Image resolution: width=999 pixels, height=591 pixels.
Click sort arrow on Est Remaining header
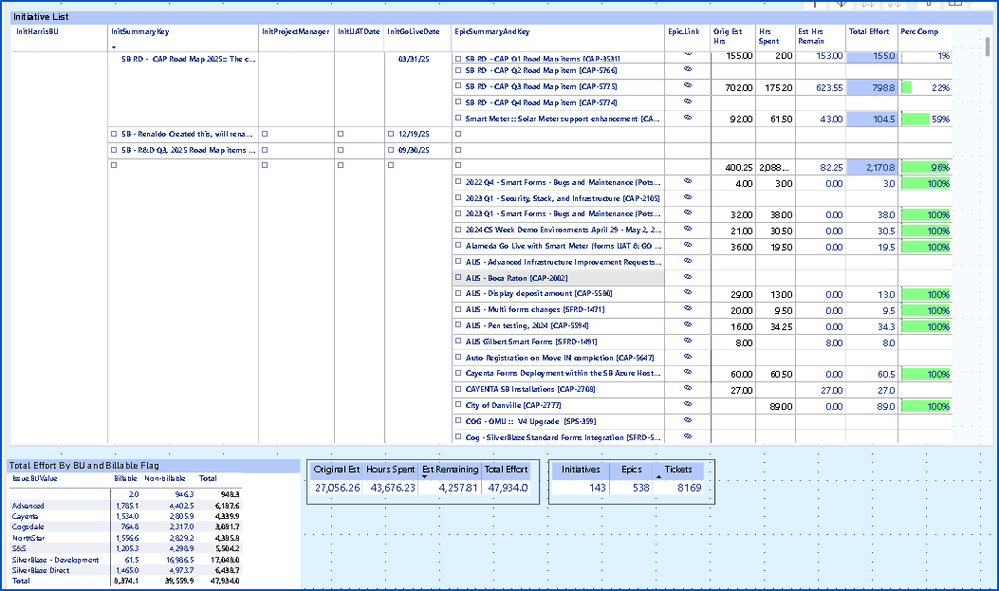pos(425,478)
